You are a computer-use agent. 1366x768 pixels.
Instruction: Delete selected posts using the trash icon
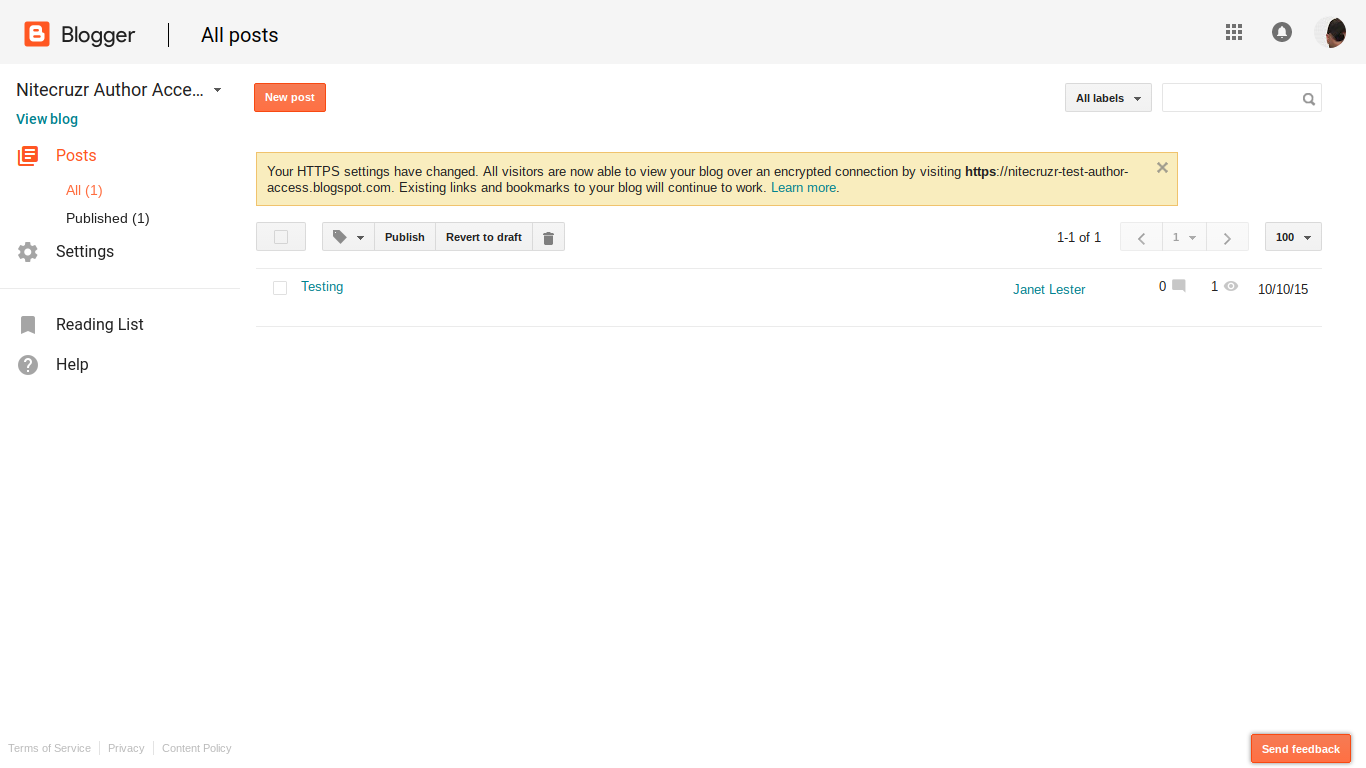tap(548, 237)
